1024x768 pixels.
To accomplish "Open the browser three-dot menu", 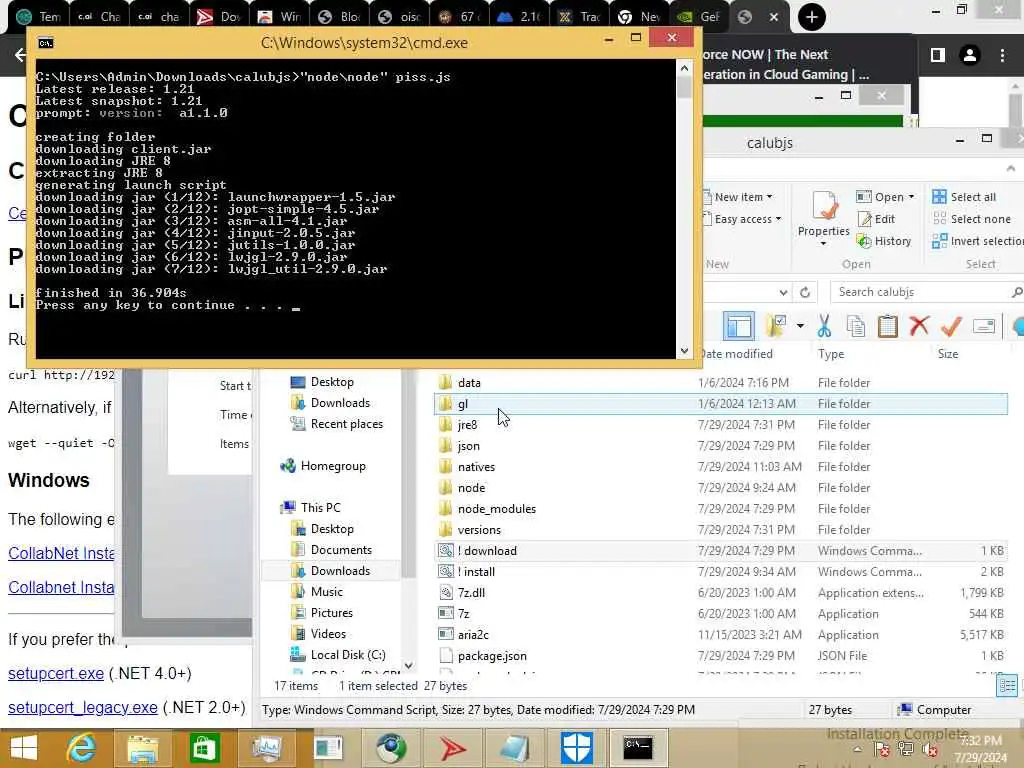I will coord(1002,55).
